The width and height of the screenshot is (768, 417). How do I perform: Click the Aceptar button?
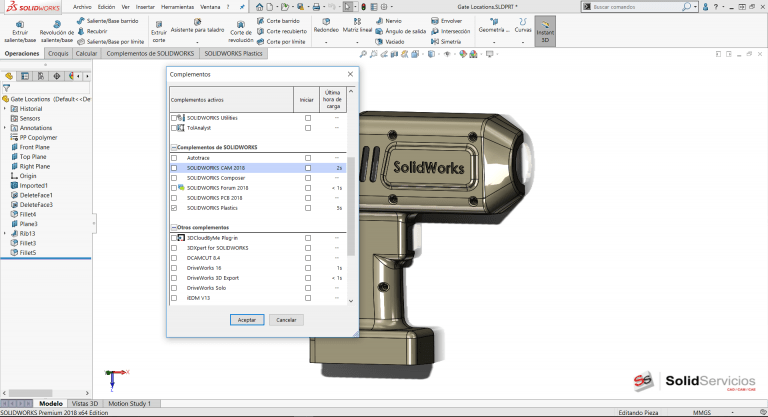coord(245,319)
